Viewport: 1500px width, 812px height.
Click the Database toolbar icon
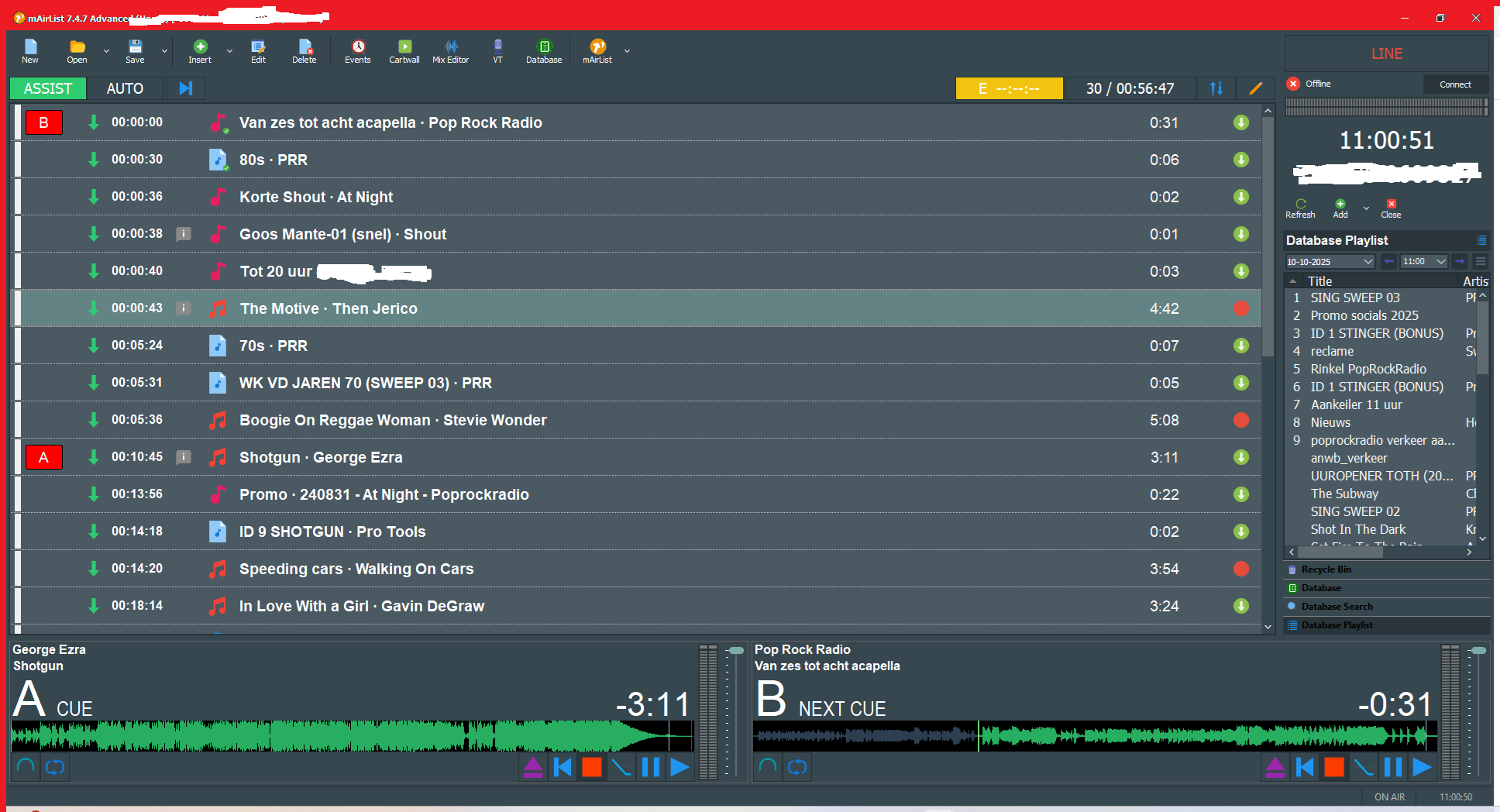click(544, 51)
